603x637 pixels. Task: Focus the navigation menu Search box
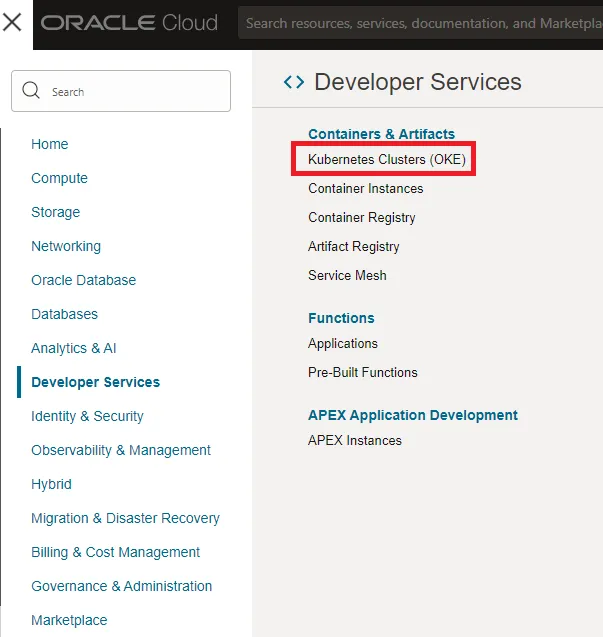pos(121,91)
